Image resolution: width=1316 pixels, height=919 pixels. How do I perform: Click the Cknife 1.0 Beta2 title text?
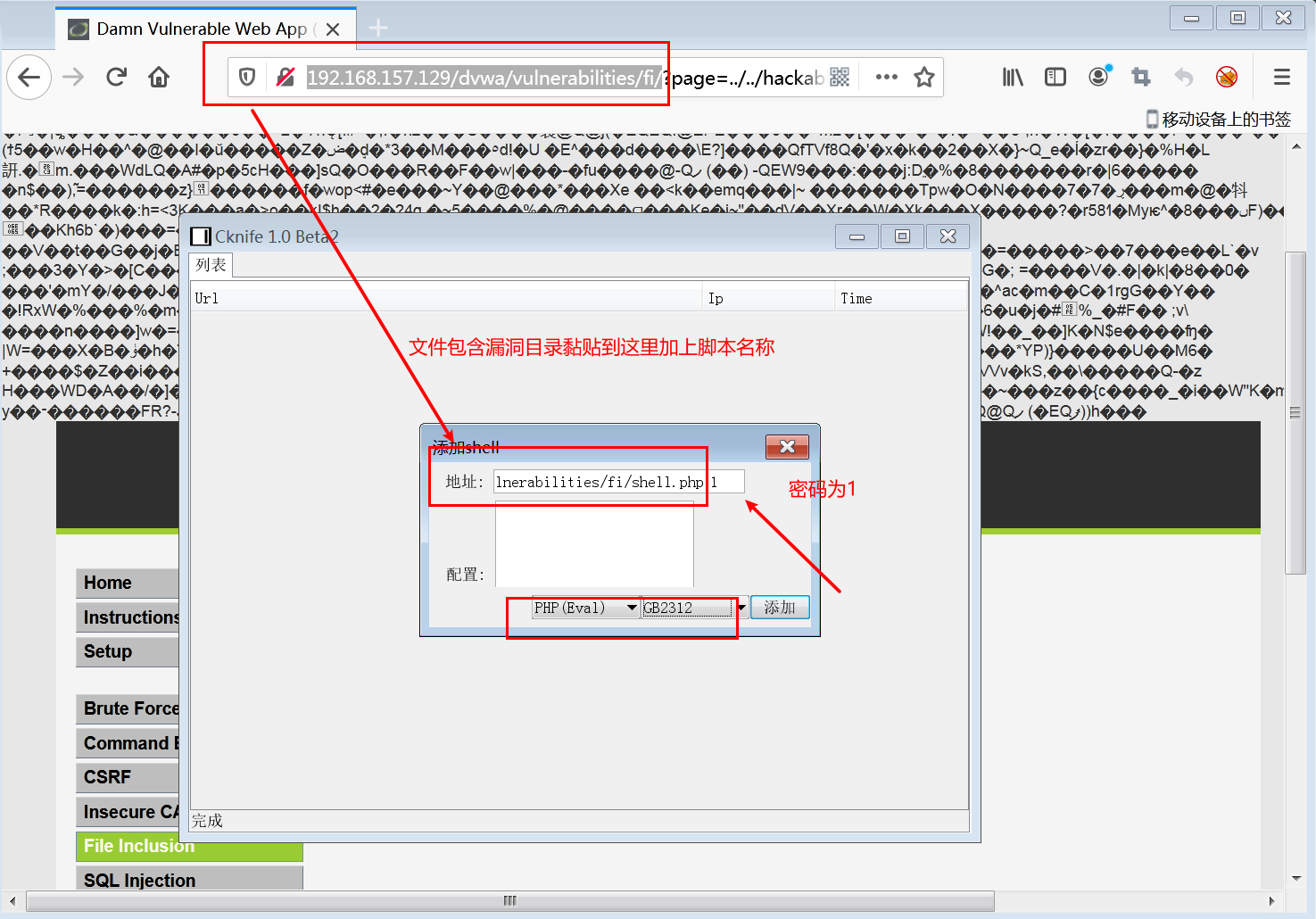tap(277, 236)
